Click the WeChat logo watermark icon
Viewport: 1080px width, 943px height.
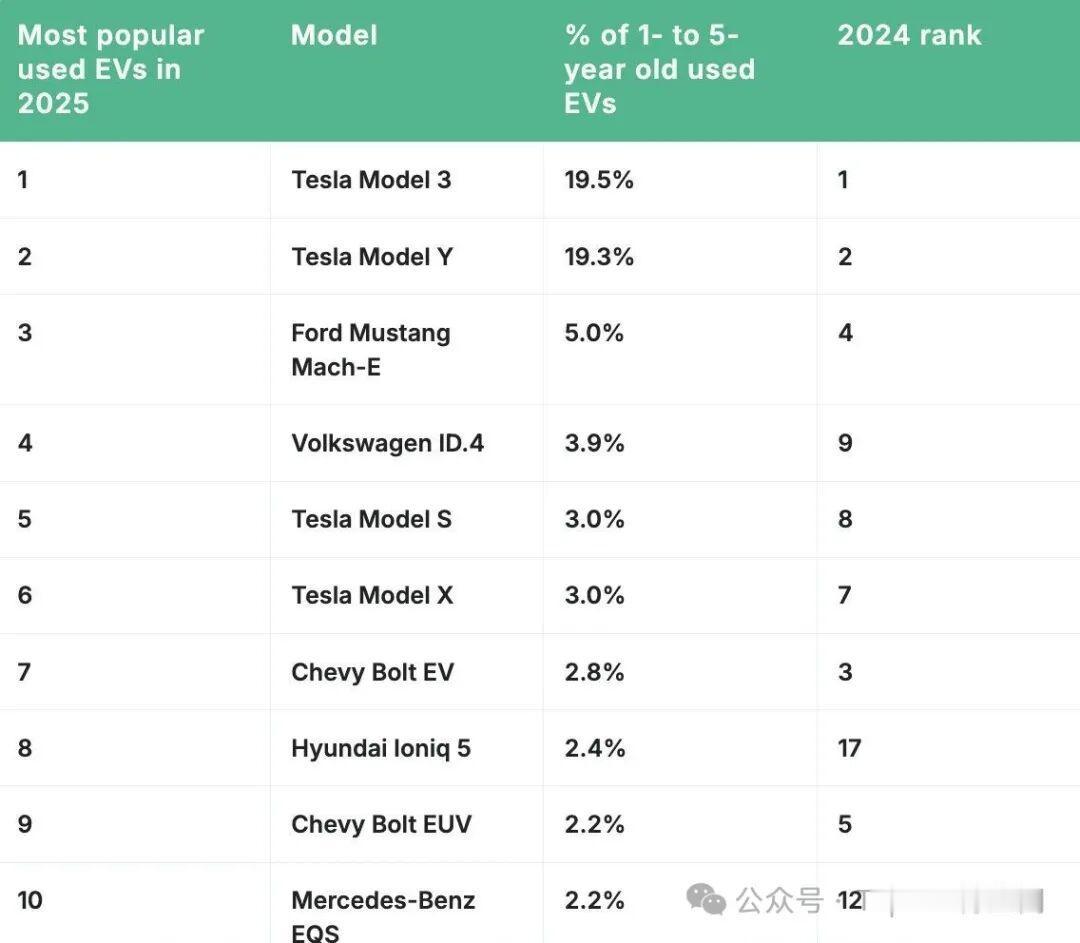pyautogui.click(x=706, y=899)
